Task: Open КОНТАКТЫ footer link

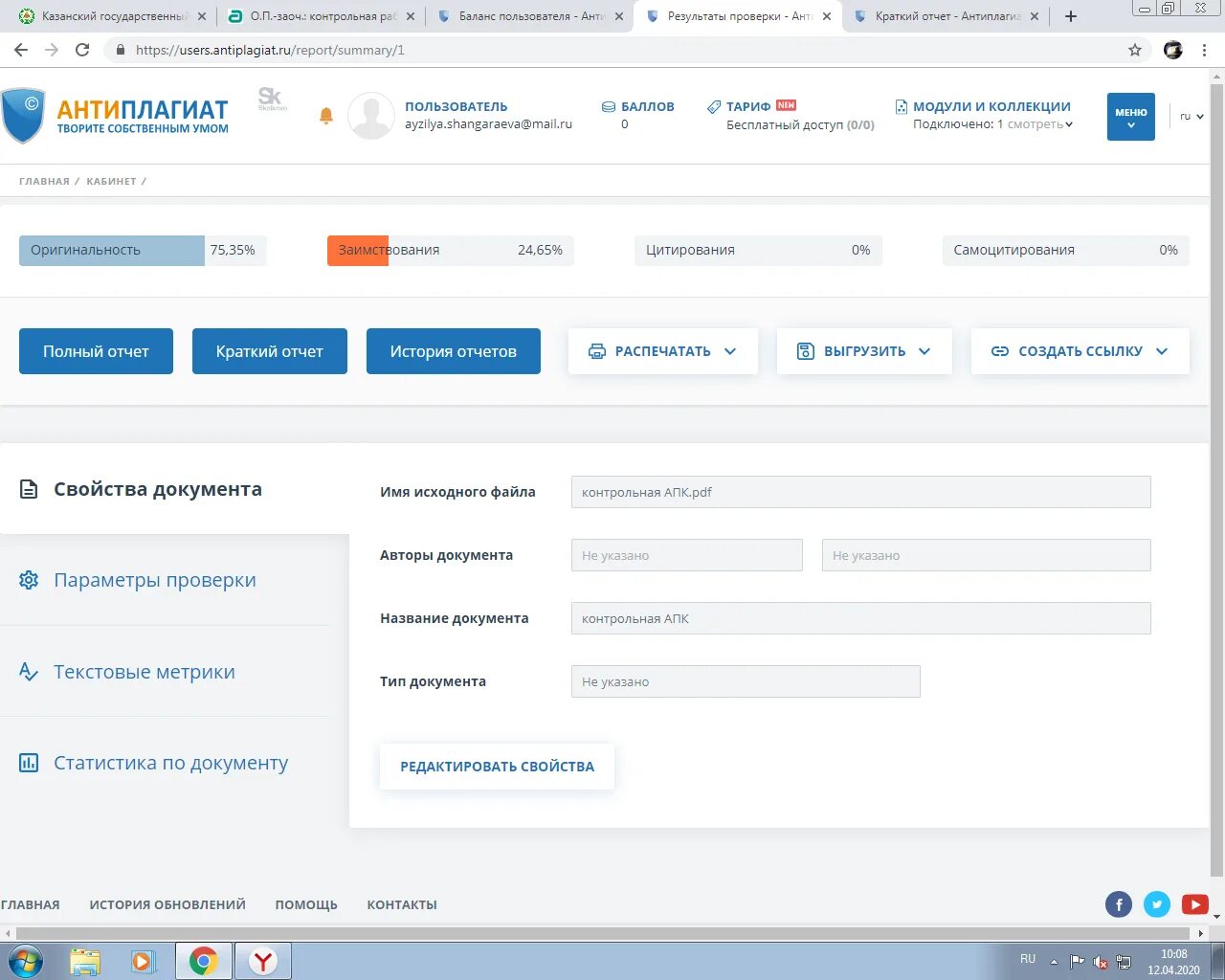Action: tap(402, 904)
